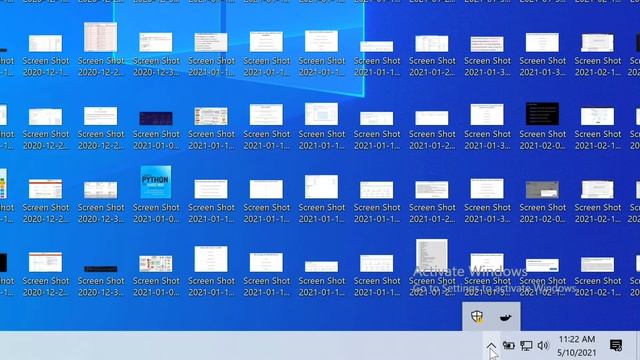The height and width of the screenshot is (360, 640).
Task: Open the volume speaker tray icon
Action: [x=543, y=346]
